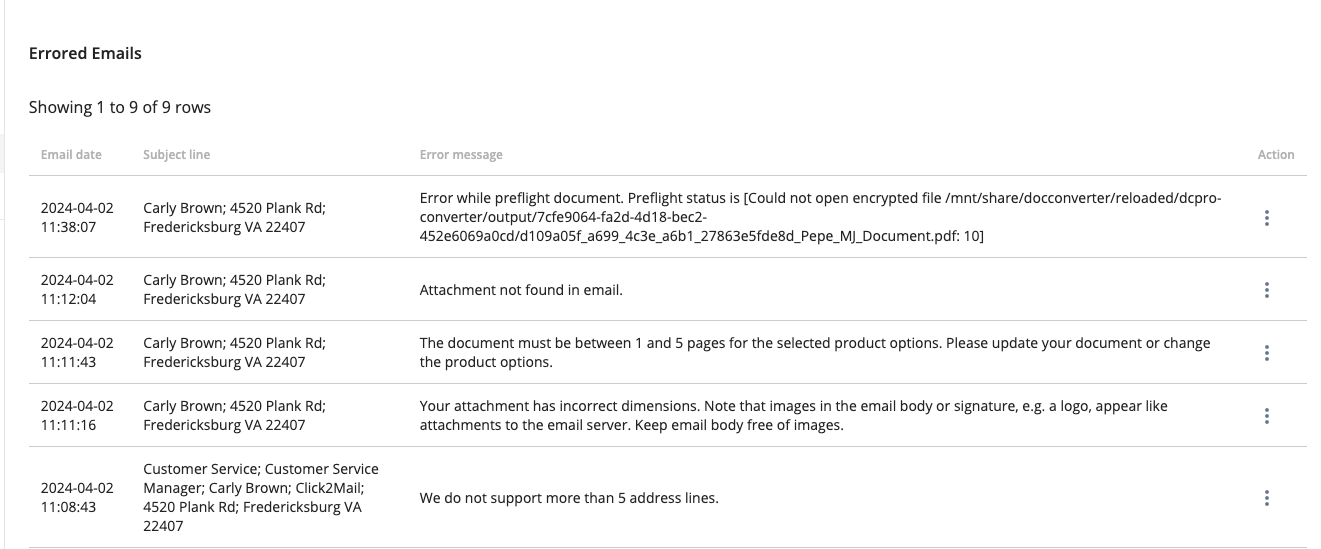Select the 2024-04-02 11:38:07 date cell
Image resolution: width=1321 pixels, height=549 pixels.
(x=77, y=217)
